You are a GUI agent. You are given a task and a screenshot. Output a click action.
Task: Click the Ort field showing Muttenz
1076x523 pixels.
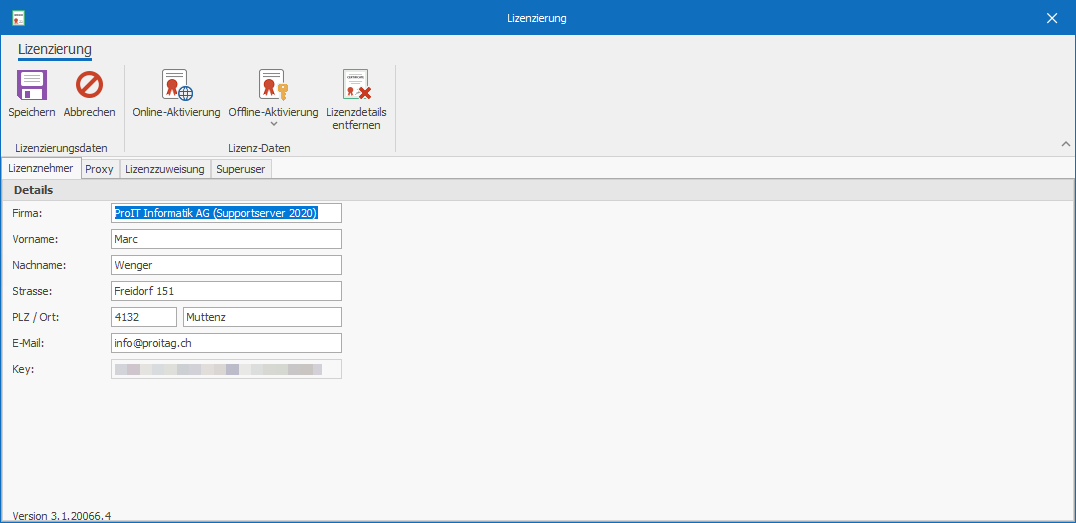pyautogui.click(x=262, y=317)
